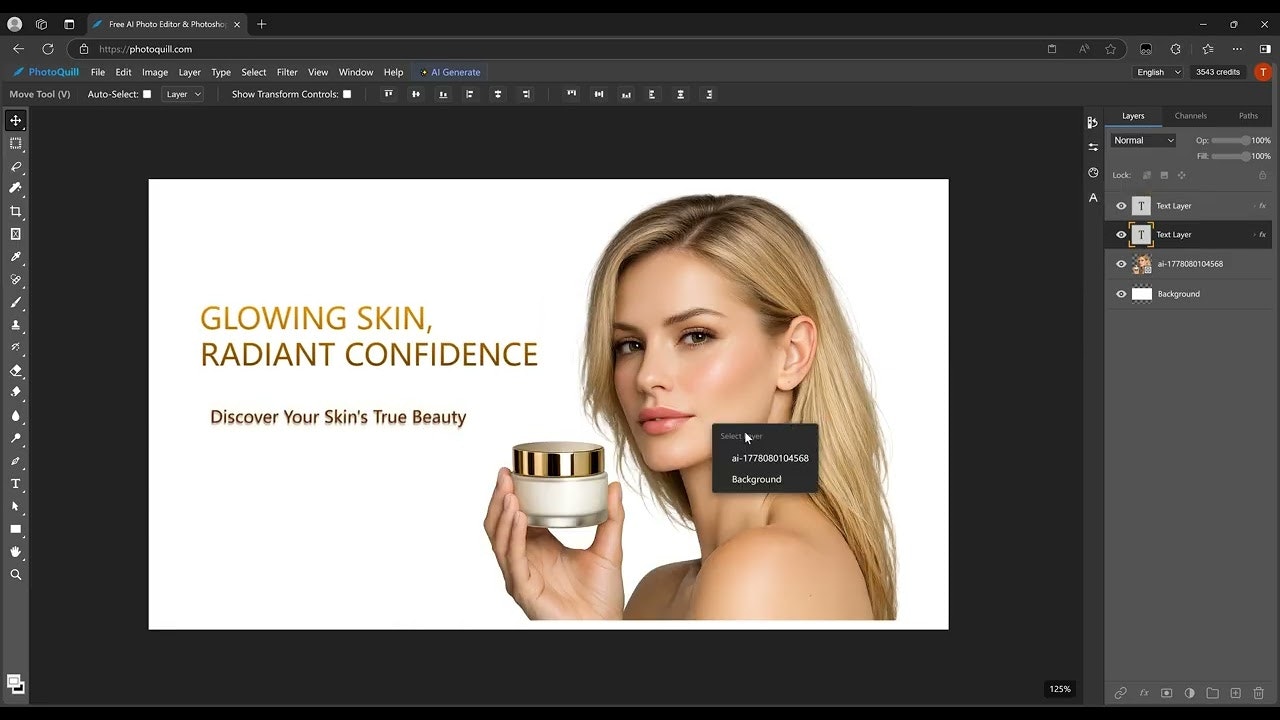Select the Spot Healing bandage tool
The width and height of the screenshot is (1280, 720).
pos(15,280)
